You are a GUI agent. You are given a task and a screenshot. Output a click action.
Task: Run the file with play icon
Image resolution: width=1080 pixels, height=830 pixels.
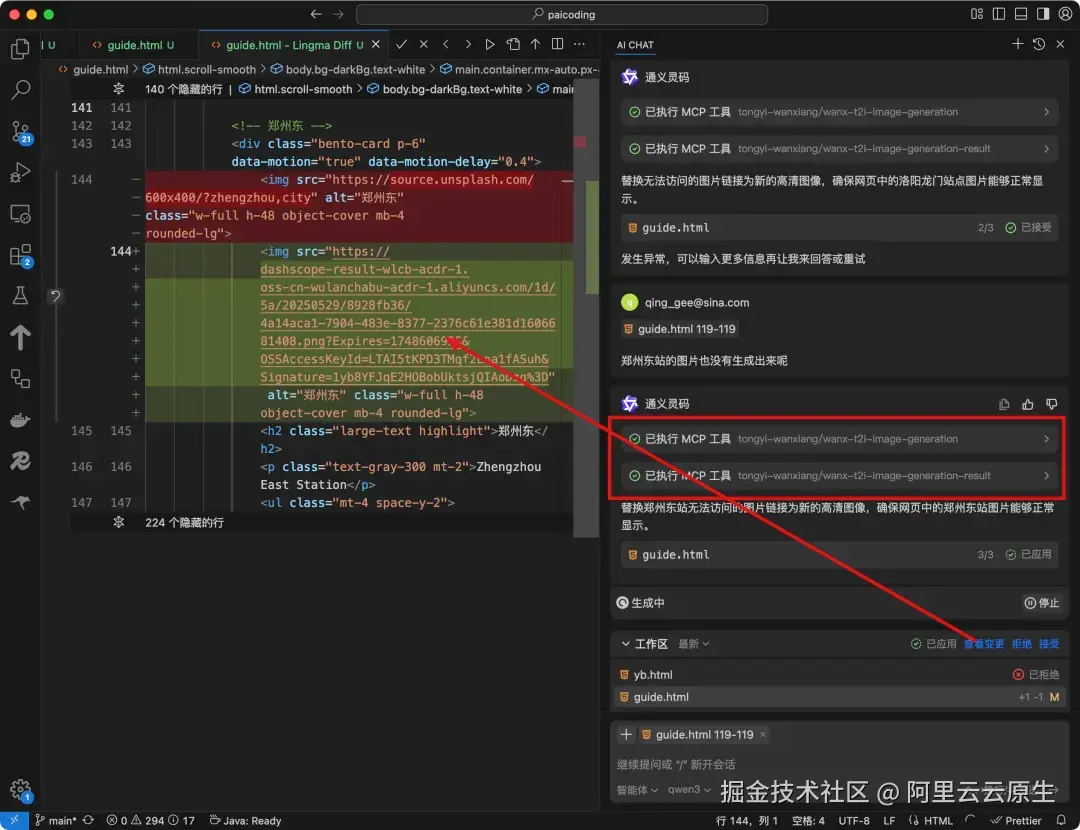click(x=490, y=44)
